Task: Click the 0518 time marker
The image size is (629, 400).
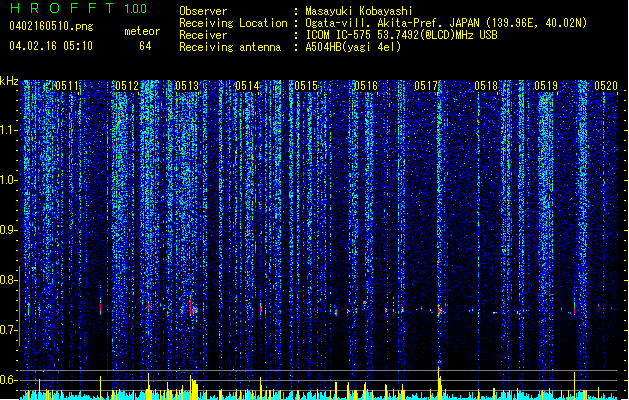Action: (486, 86)
